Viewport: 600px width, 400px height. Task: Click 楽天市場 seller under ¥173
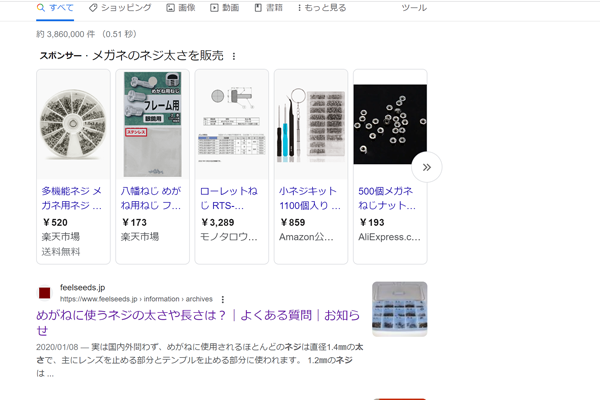(x=140, y=237)
